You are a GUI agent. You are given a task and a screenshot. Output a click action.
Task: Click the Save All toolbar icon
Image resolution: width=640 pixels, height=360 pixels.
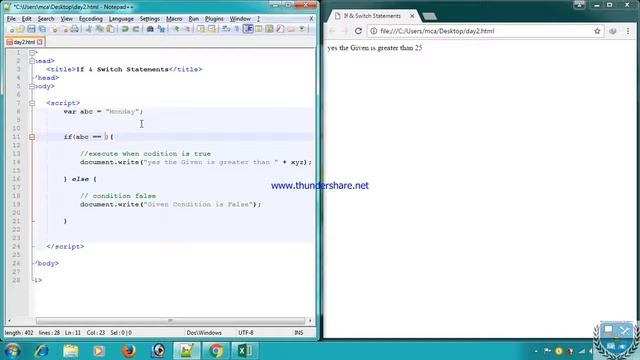[x=42, y=29]
